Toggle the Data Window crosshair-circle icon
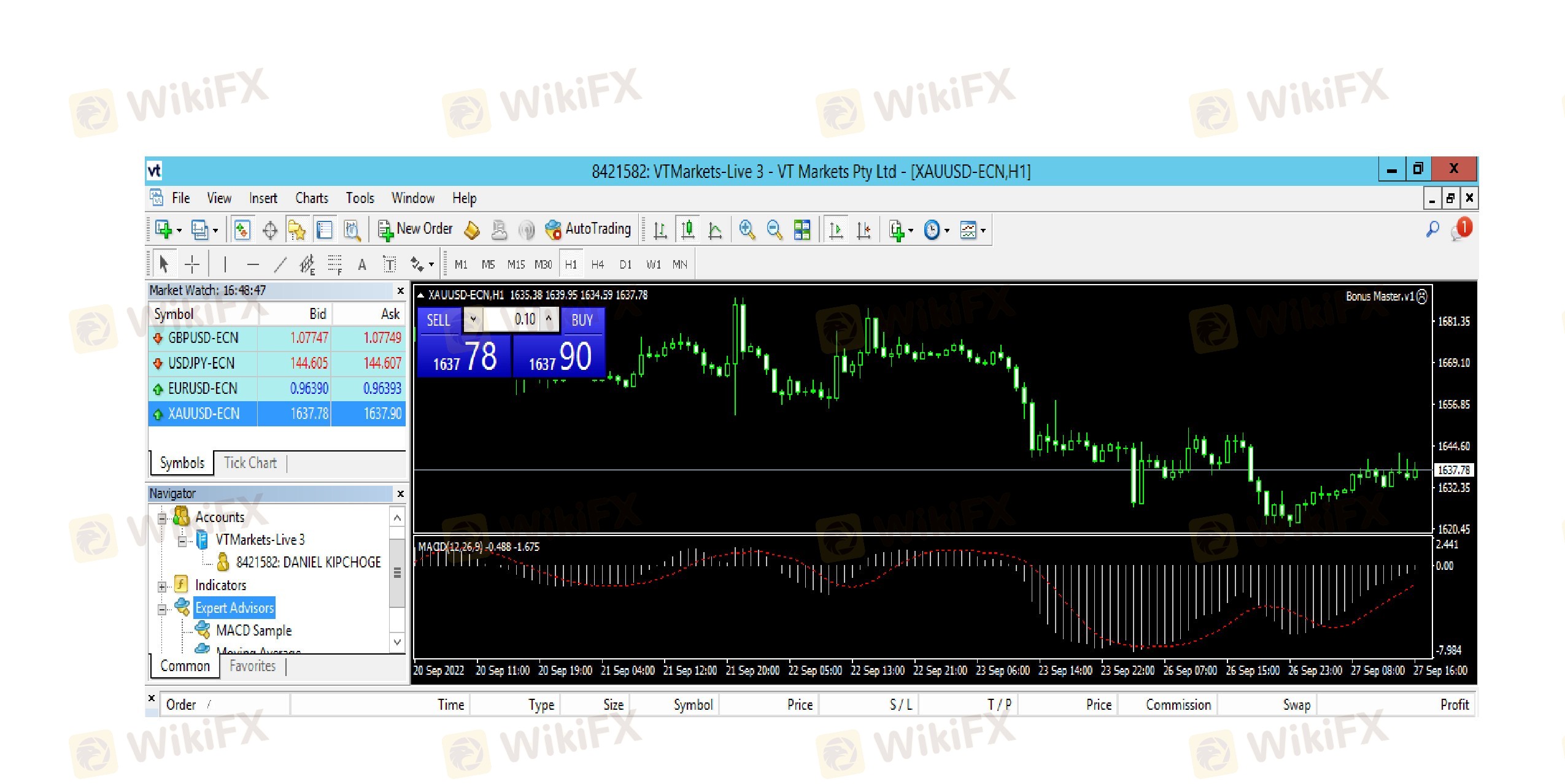1565x784 pixels. click(270, 230)
